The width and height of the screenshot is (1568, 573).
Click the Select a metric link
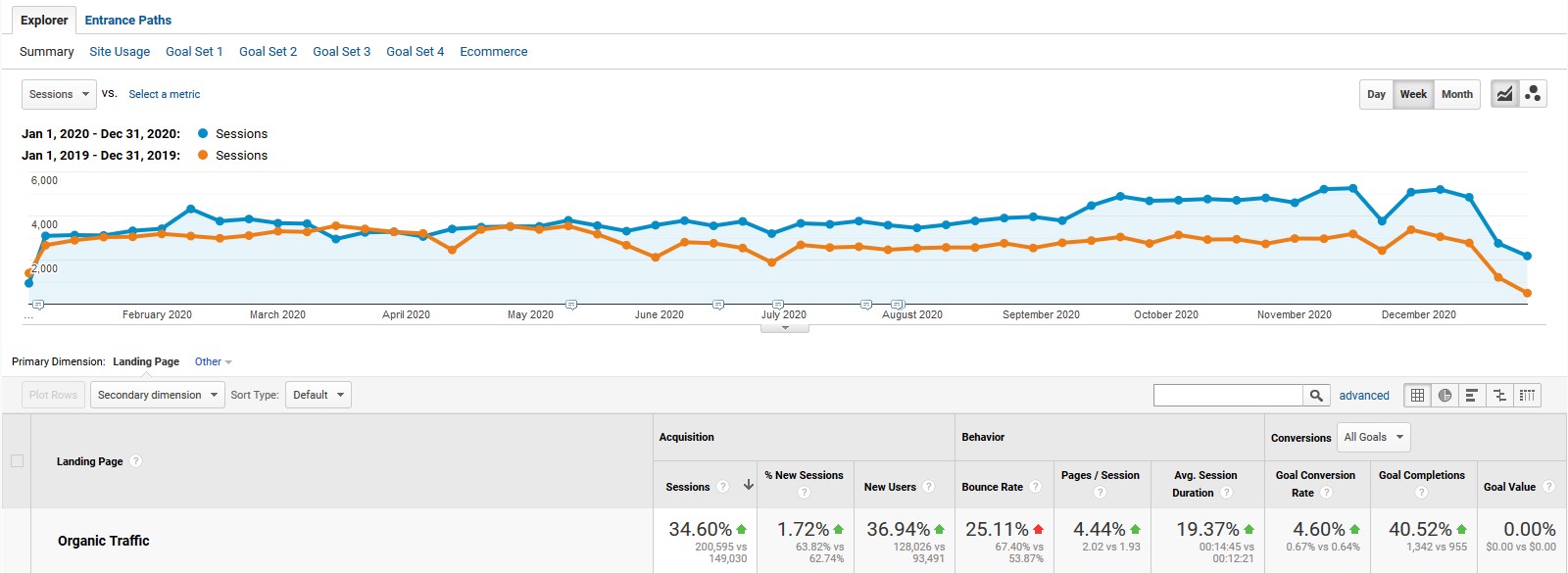pos(165,94)
